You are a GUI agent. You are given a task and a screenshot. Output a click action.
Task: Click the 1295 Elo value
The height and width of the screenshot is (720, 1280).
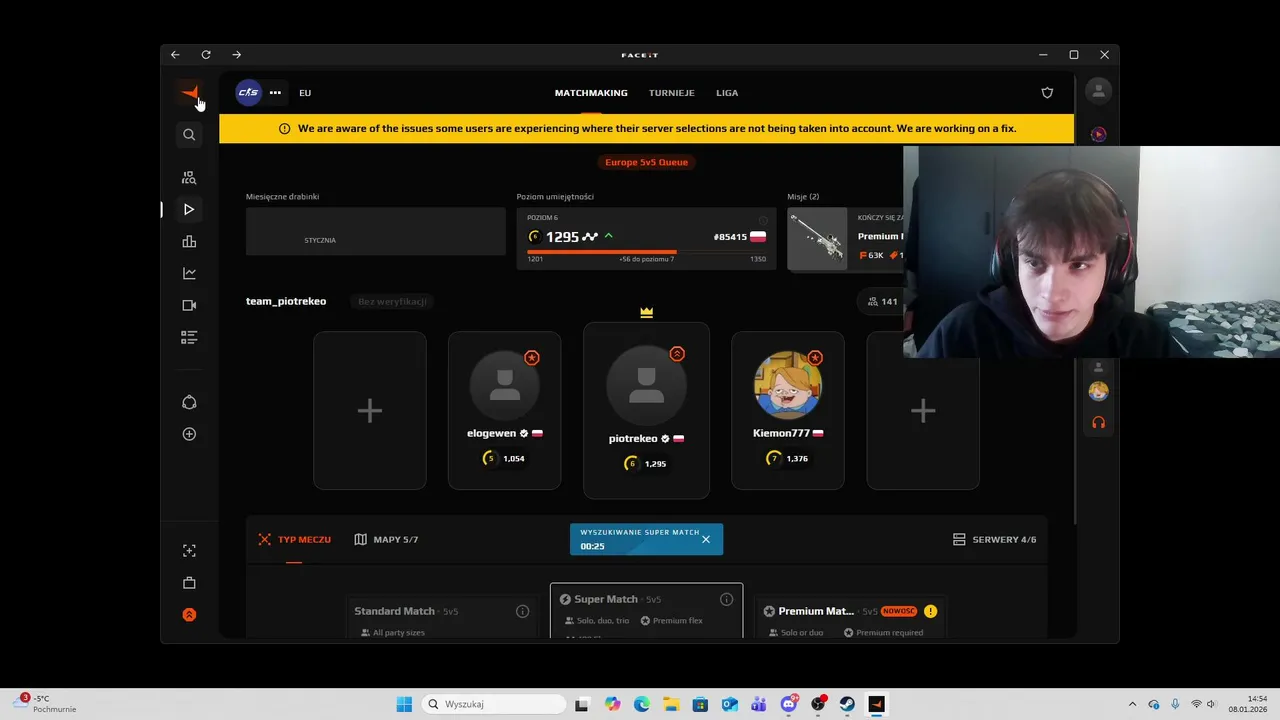point(562,237)
